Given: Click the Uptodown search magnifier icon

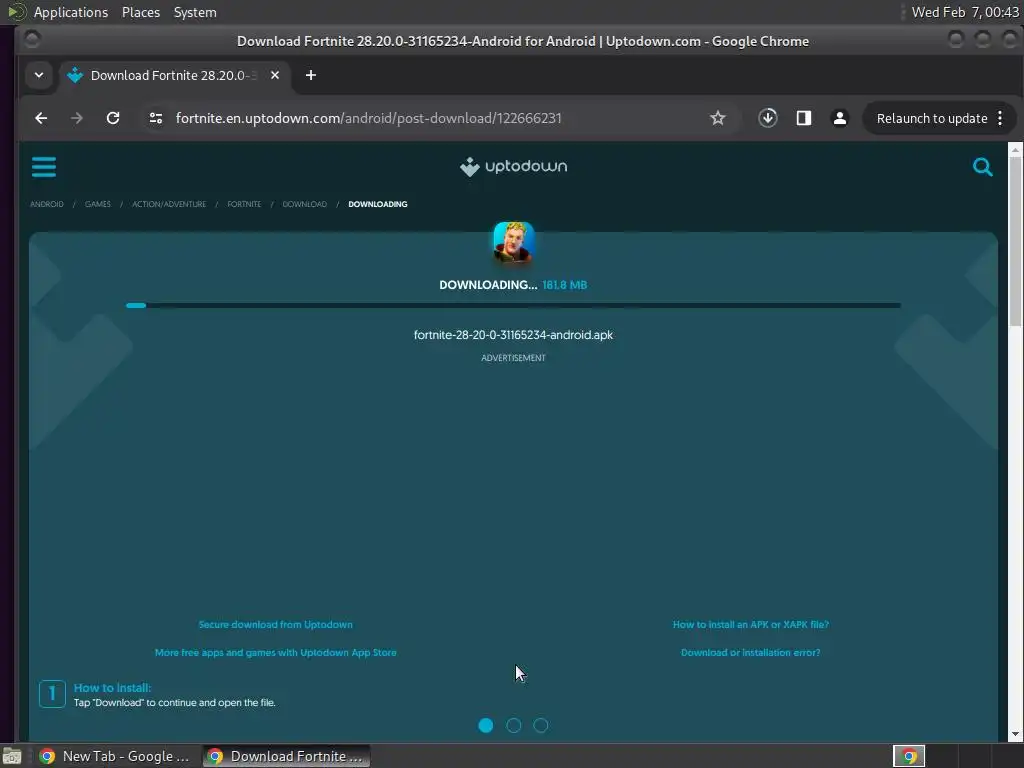Looking at the screenshot, I should click(982, 167).
